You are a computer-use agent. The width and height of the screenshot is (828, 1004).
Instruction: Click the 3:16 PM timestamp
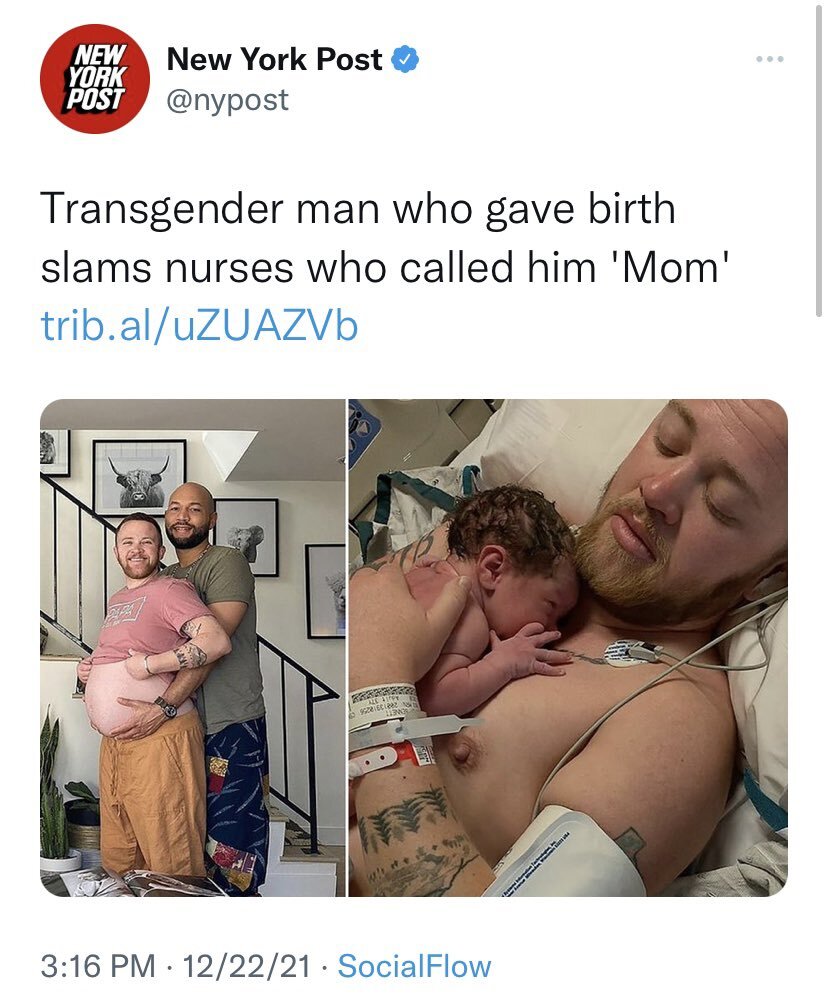pyautogui.click(x=98, y=966)
